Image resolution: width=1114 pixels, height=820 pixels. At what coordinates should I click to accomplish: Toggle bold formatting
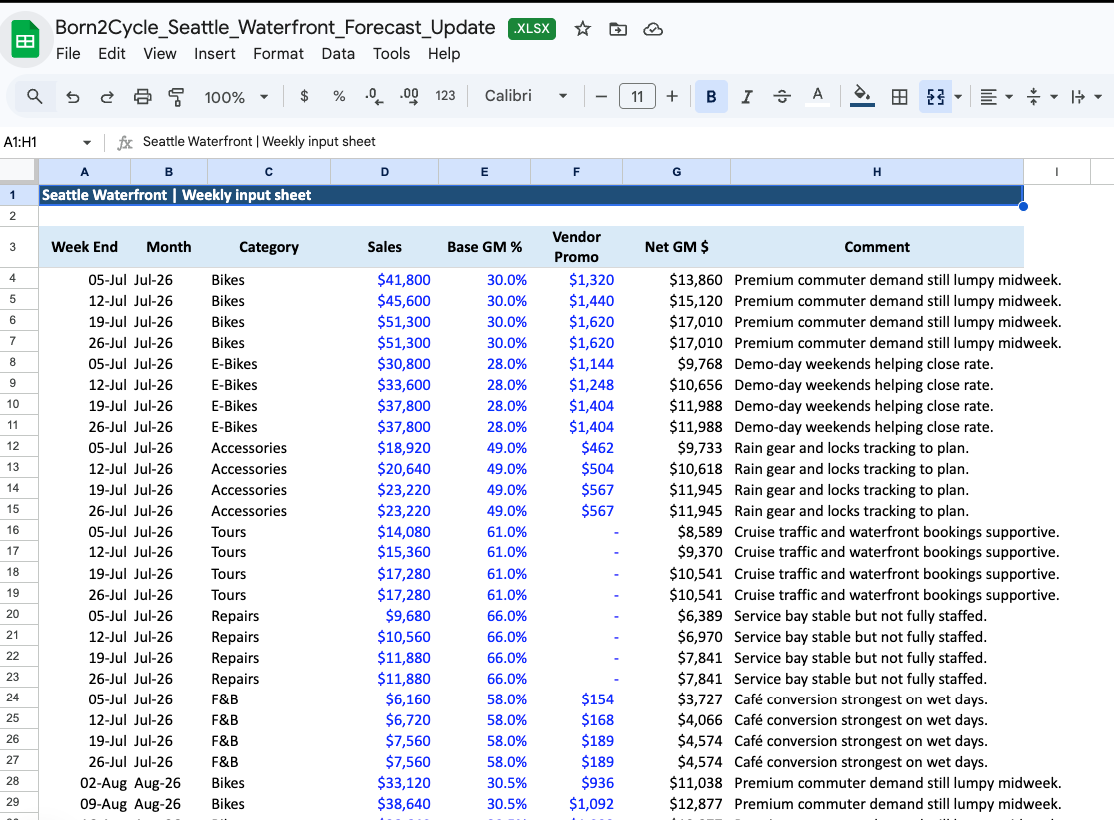tap(711, 96)
